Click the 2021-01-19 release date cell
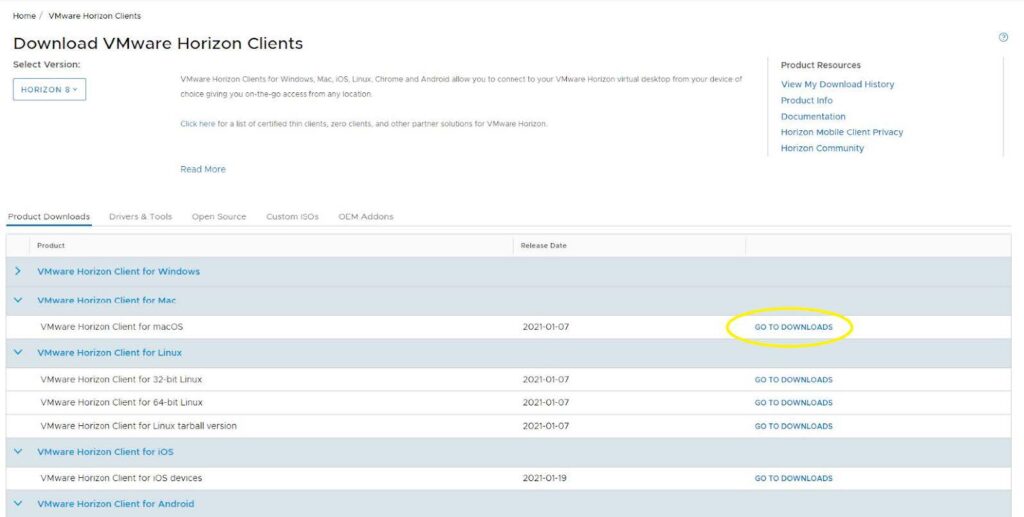The image size is (1024, 517). point(545,478)
